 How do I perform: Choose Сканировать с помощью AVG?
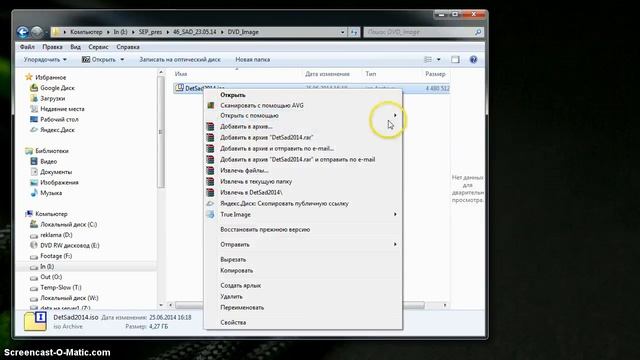303,105
